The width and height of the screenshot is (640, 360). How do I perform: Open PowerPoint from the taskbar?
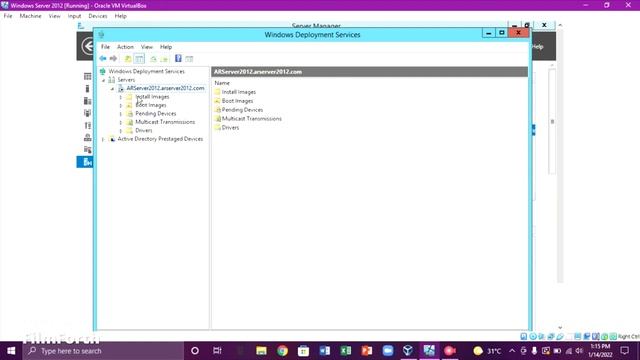(367, 351)
